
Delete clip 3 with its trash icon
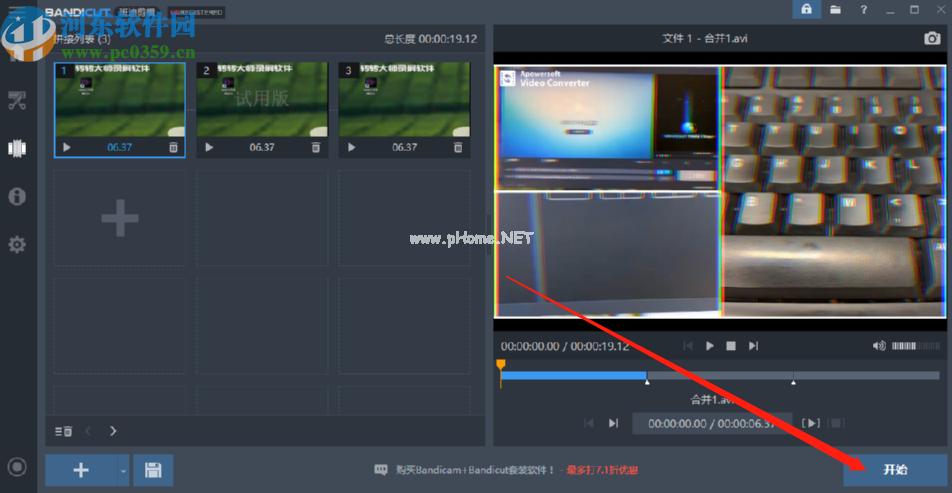(458, 147)
